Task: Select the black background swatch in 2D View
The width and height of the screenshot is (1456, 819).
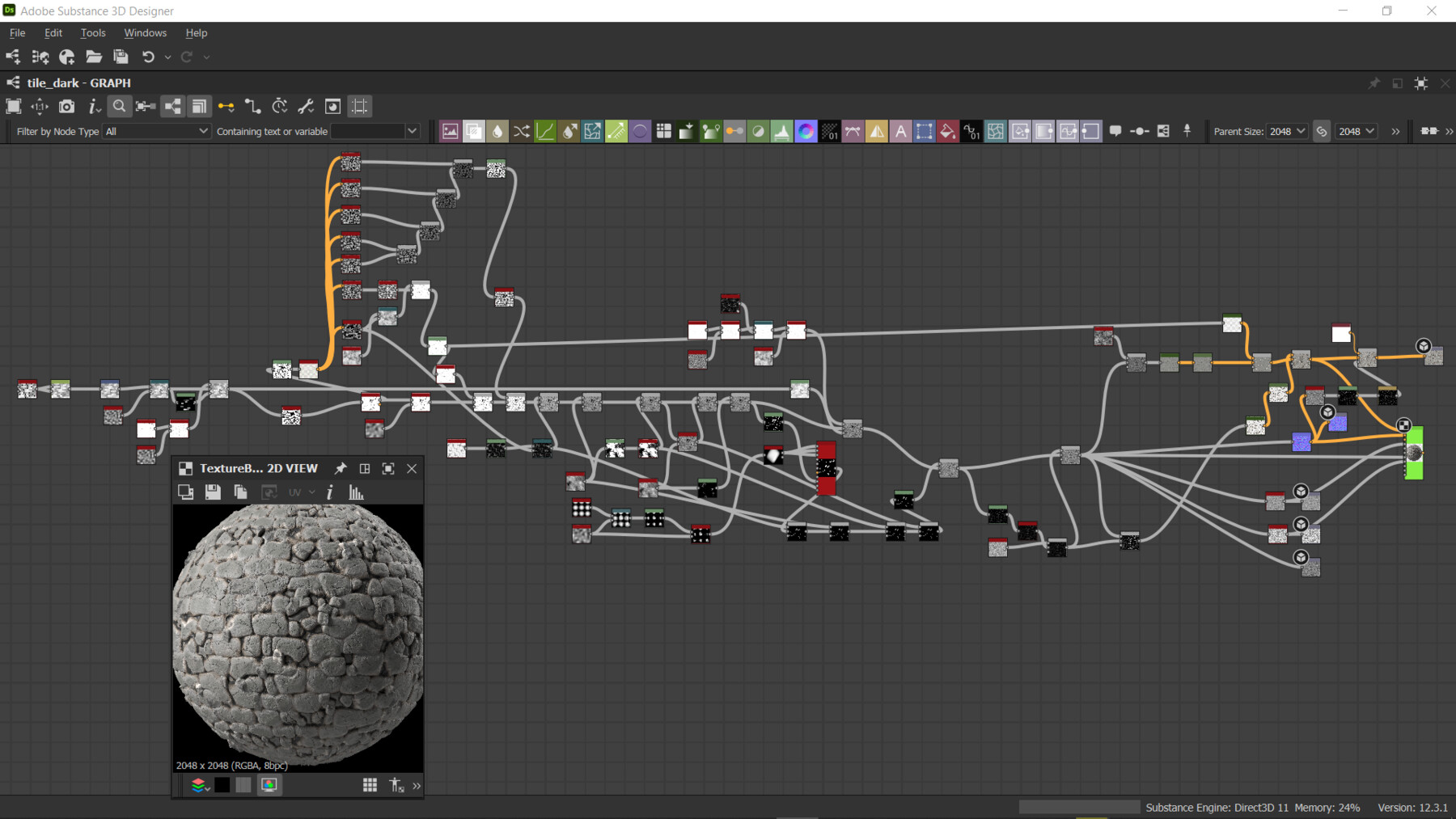Action: (222, 785)
